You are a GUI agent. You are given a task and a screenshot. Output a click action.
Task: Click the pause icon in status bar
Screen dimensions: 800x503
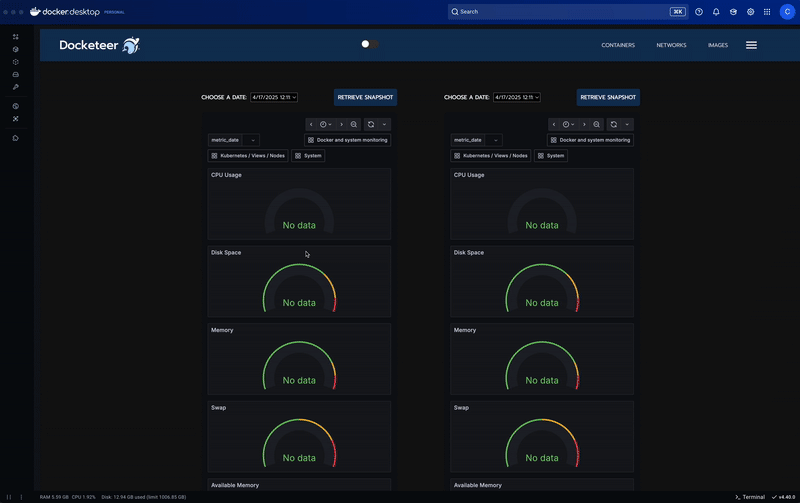(x=9, y=497)
